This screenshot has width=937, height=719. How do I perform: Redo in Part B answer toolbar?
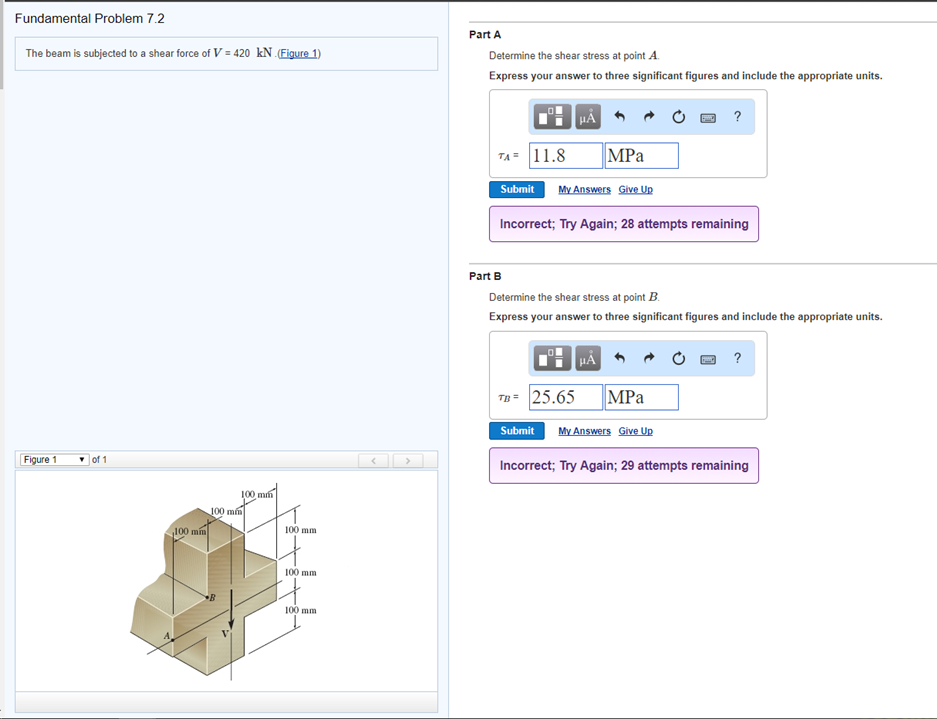649,358
